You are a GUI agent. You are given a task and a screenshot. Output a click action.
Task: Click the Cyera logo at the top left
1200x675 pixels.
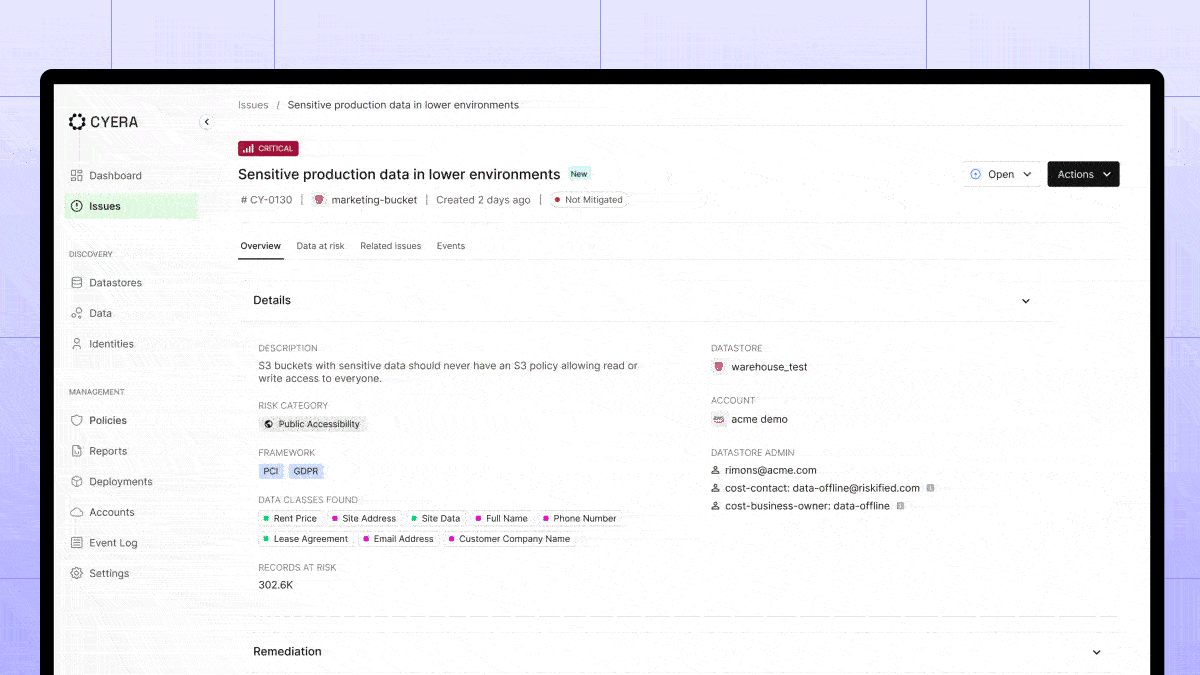[106, 121]
